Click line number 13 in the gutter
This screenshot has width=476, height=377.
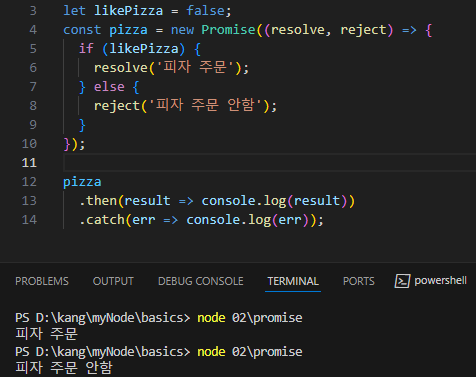[x=29, y=201]
